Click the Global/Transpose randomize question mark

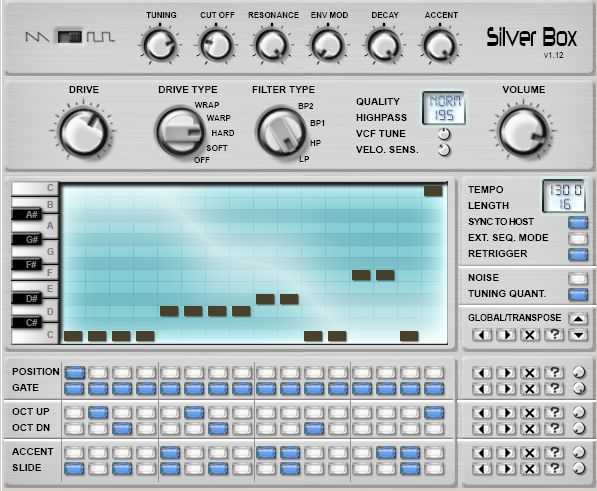click(x=554, y=335)
